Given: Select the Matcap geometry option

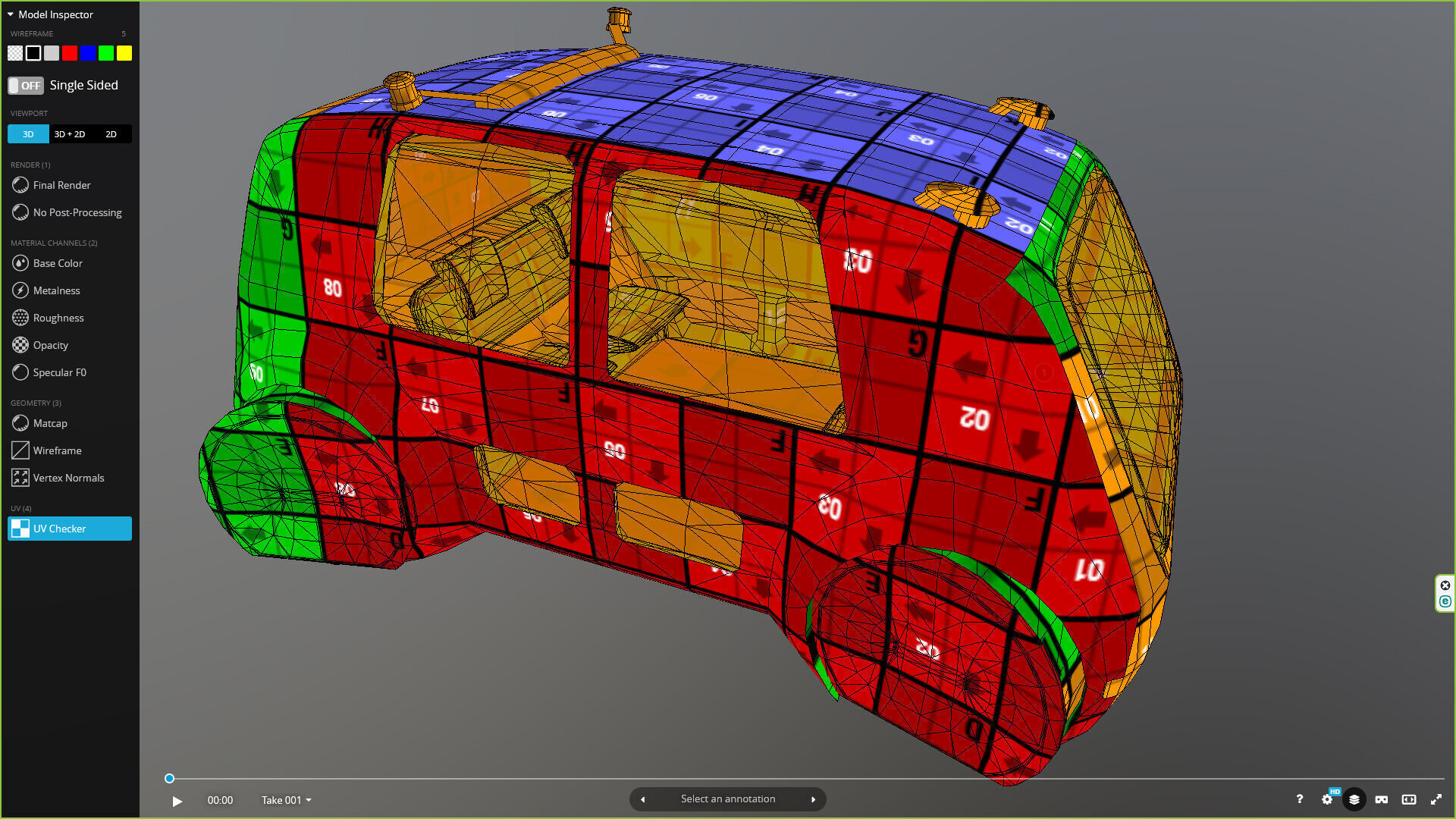Looking at the screenshot, I should click(x=50, y=423).
